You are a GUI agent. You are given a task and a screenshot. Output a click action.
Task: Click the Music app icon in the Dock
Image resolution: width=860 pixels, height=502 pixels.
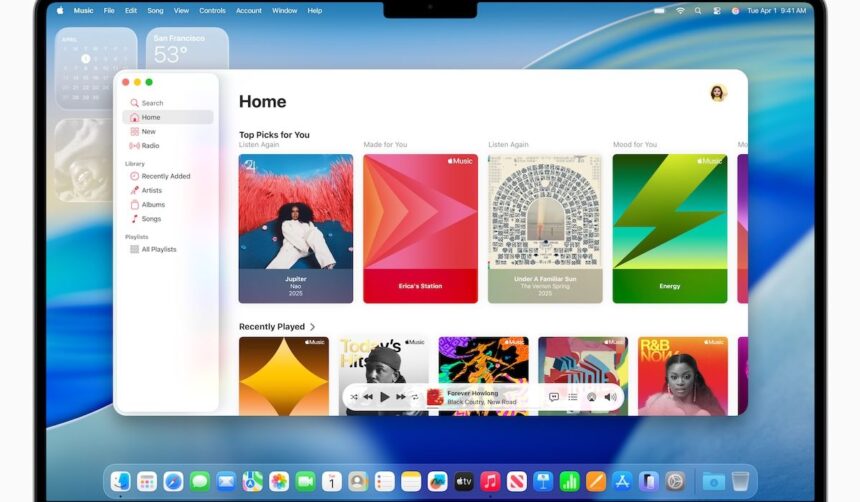coord(490,482)
